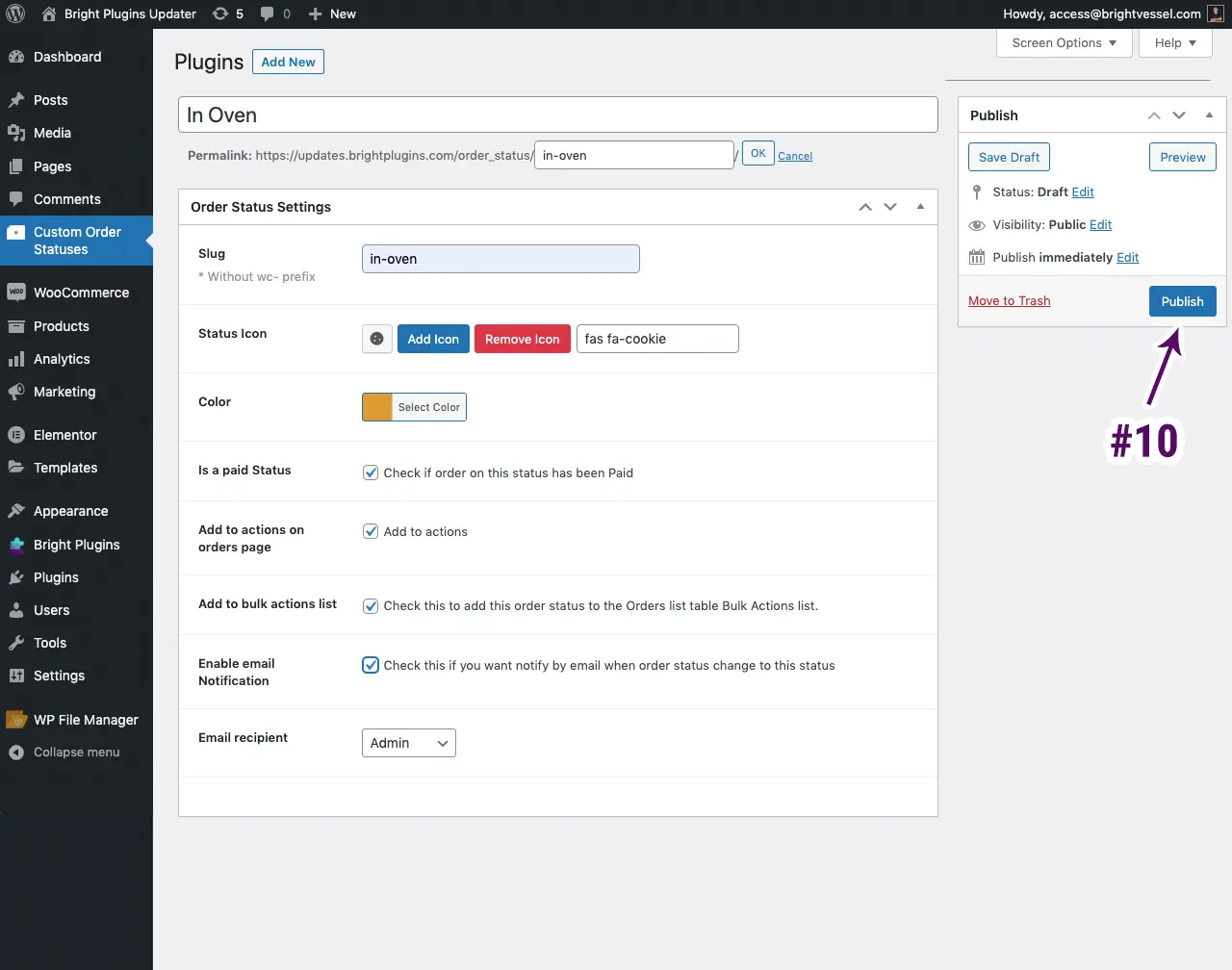The height and width of the screenshot is (970, 1232).
Task: Open the WooCommerce sidebar icon
Action: tap(17, 292)
